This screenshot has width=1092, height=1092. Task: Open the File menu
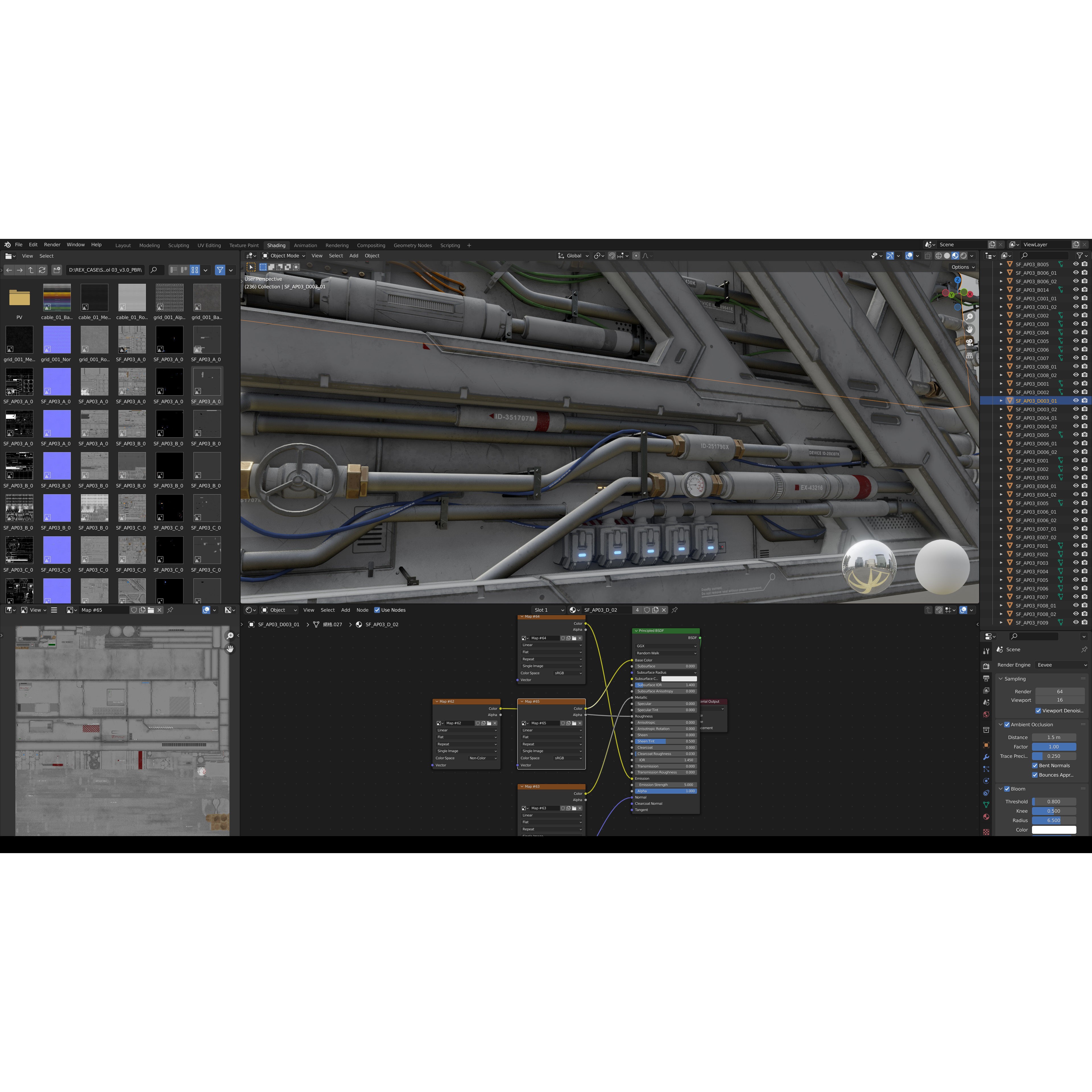click(19, 245)
